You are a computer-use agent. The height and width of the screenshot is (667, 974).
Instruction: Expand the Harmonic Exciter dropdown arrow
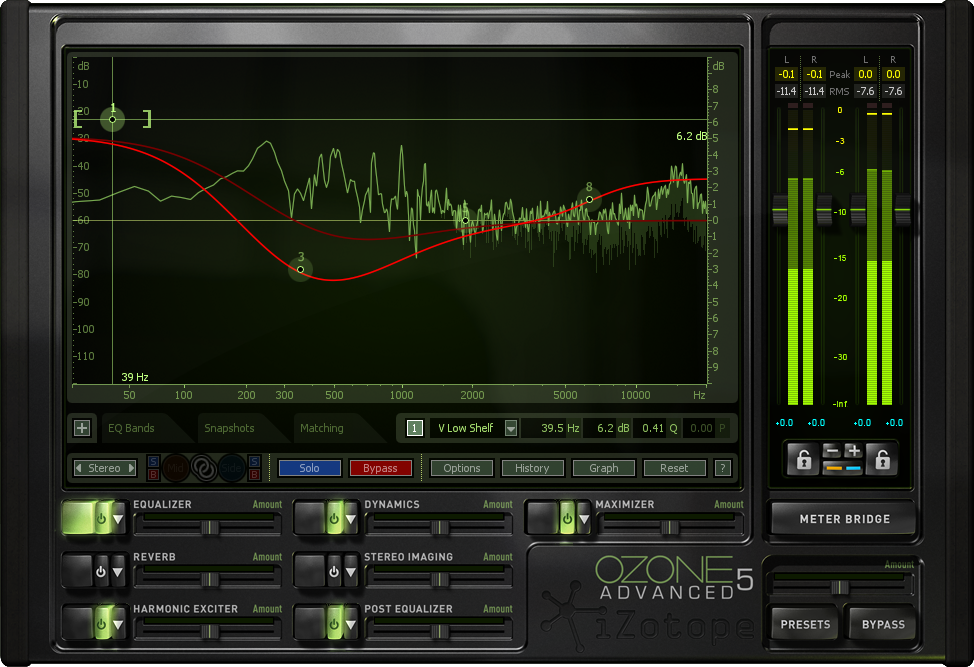[x=118, y=624]
